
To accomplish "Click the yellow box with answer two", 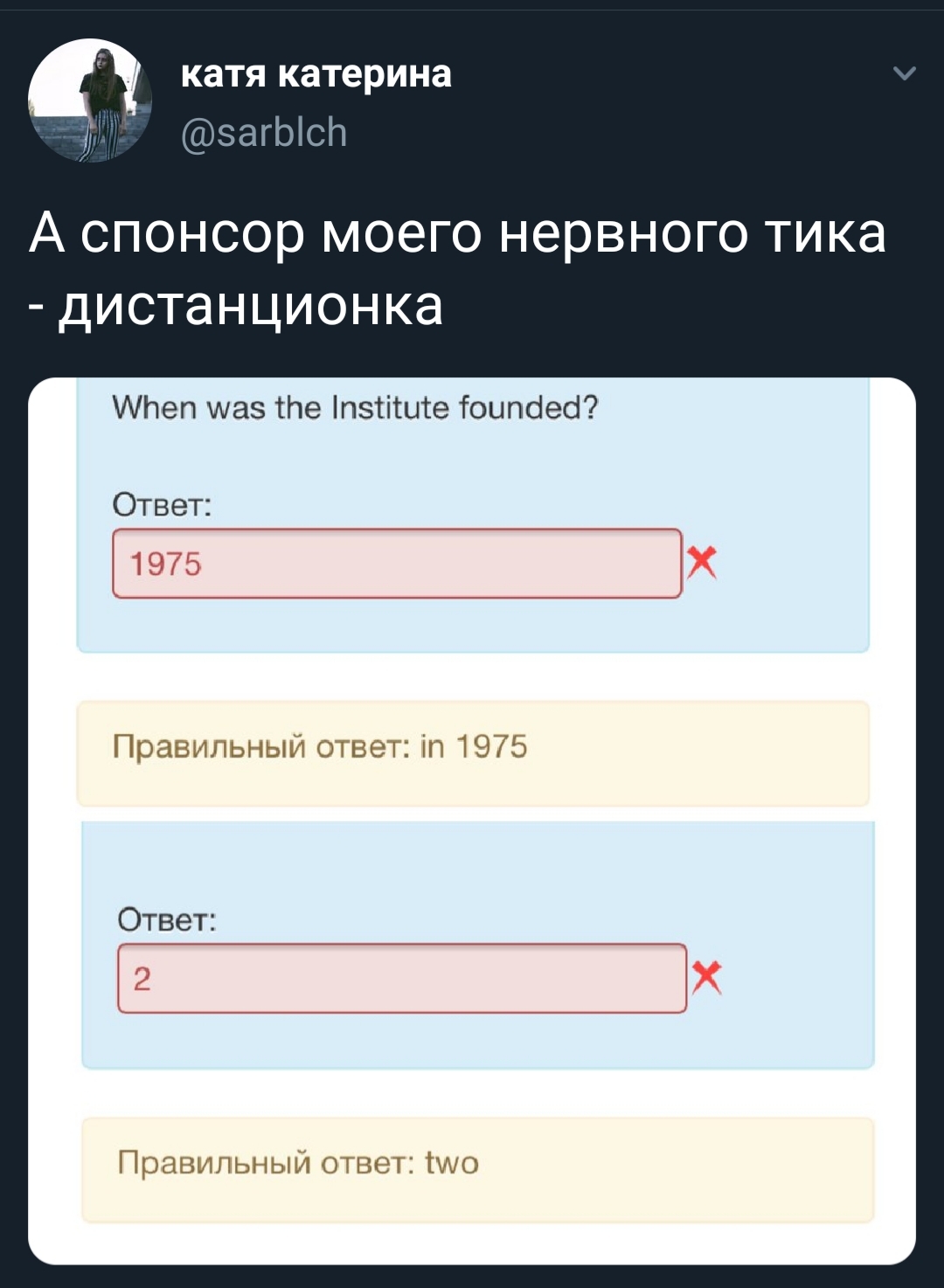I will 477,1169.
